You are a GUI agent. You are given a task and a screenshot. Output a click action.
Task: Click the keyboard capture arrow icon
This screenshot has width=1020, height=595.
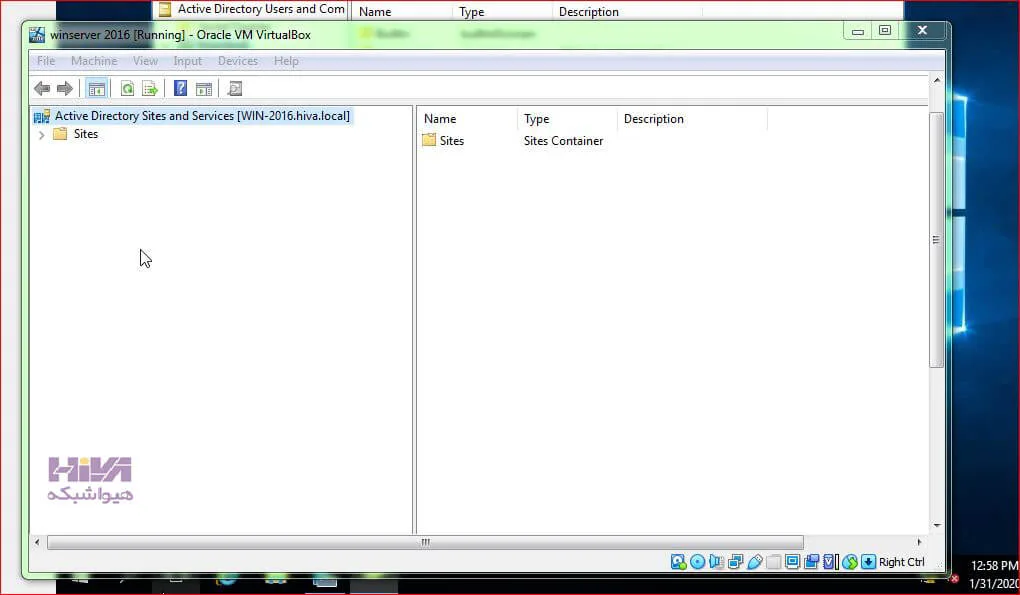[x=868, y=562]
